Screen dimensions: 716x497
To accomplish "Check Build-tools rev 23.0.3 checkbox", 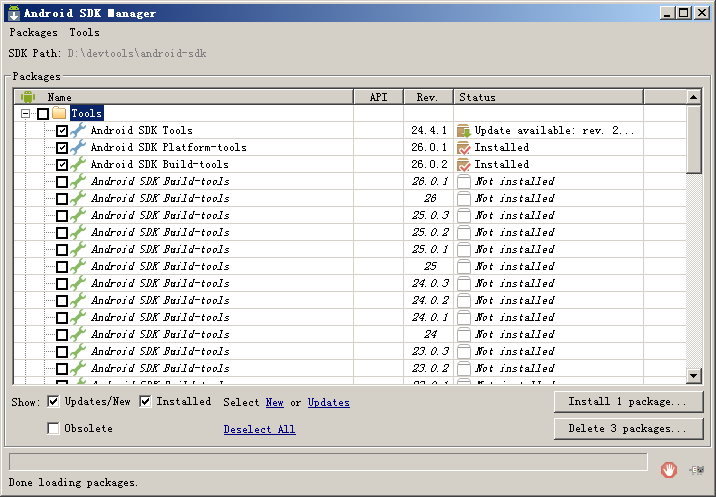I will tap(62, 352).
